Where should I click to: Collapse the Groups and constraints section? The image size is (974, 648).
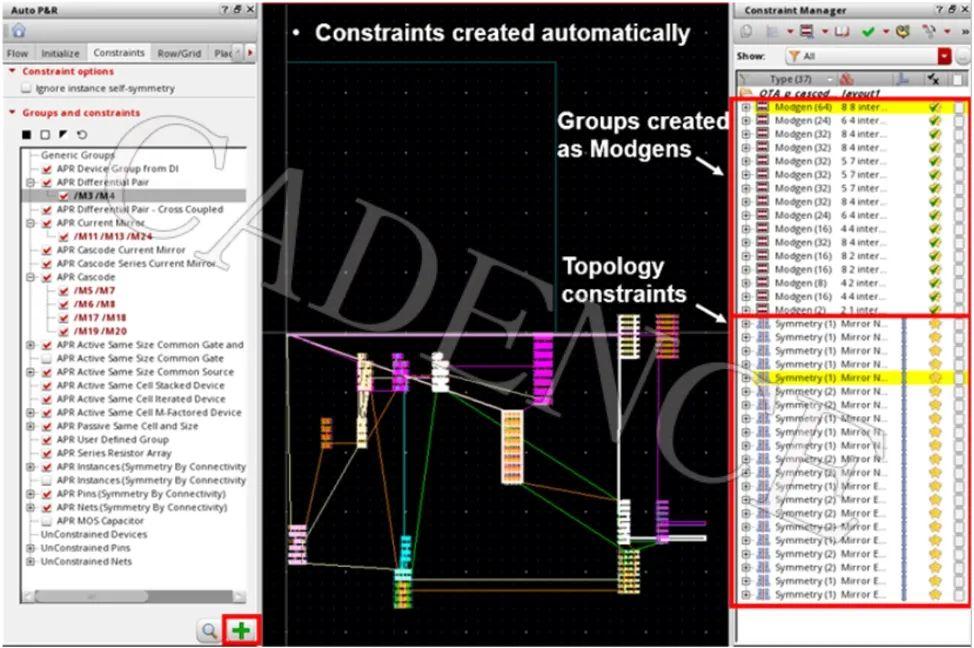[x=12, y=113]
